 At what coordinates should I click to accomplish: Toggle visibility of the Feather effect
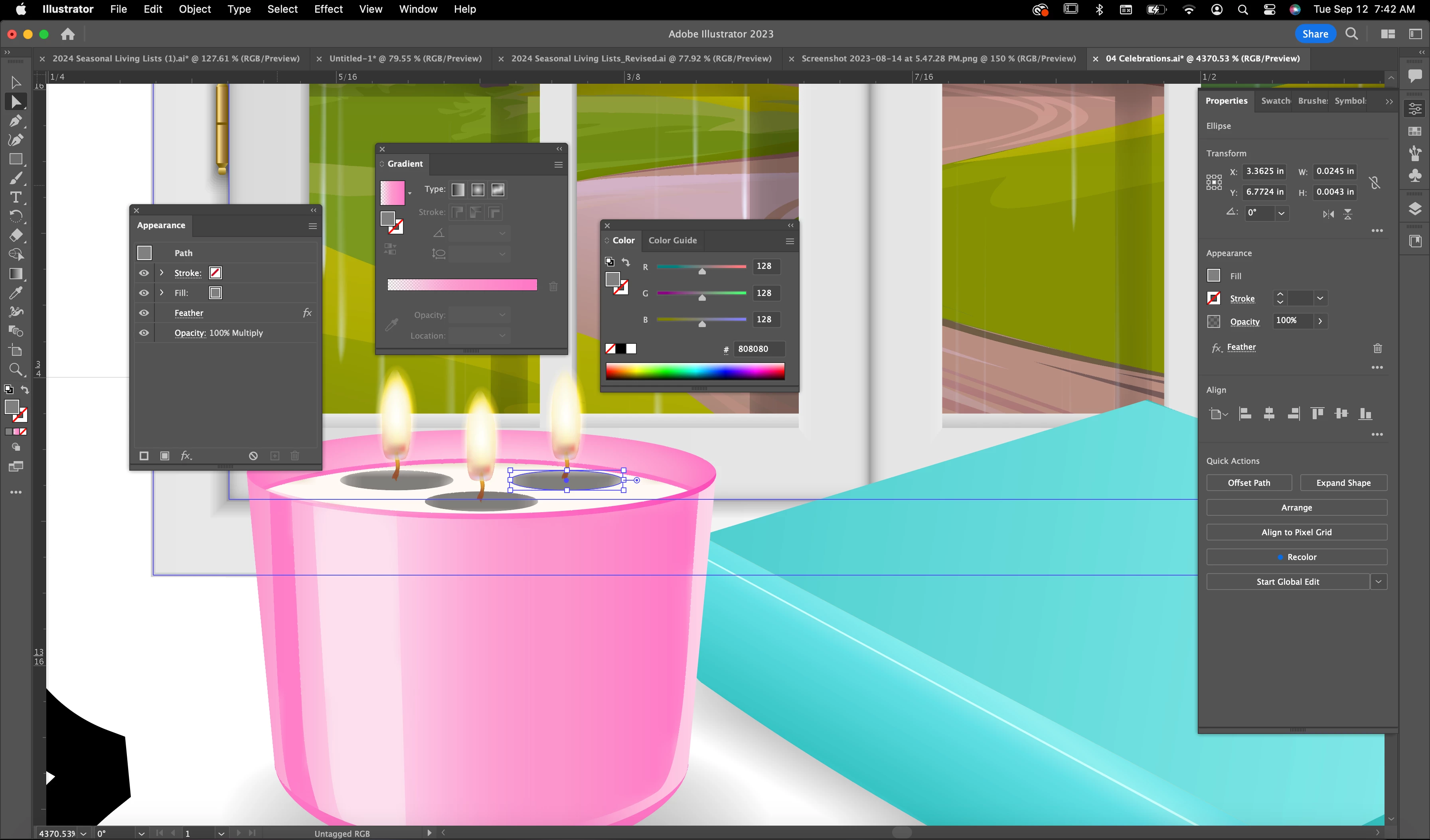coord(144,313)
